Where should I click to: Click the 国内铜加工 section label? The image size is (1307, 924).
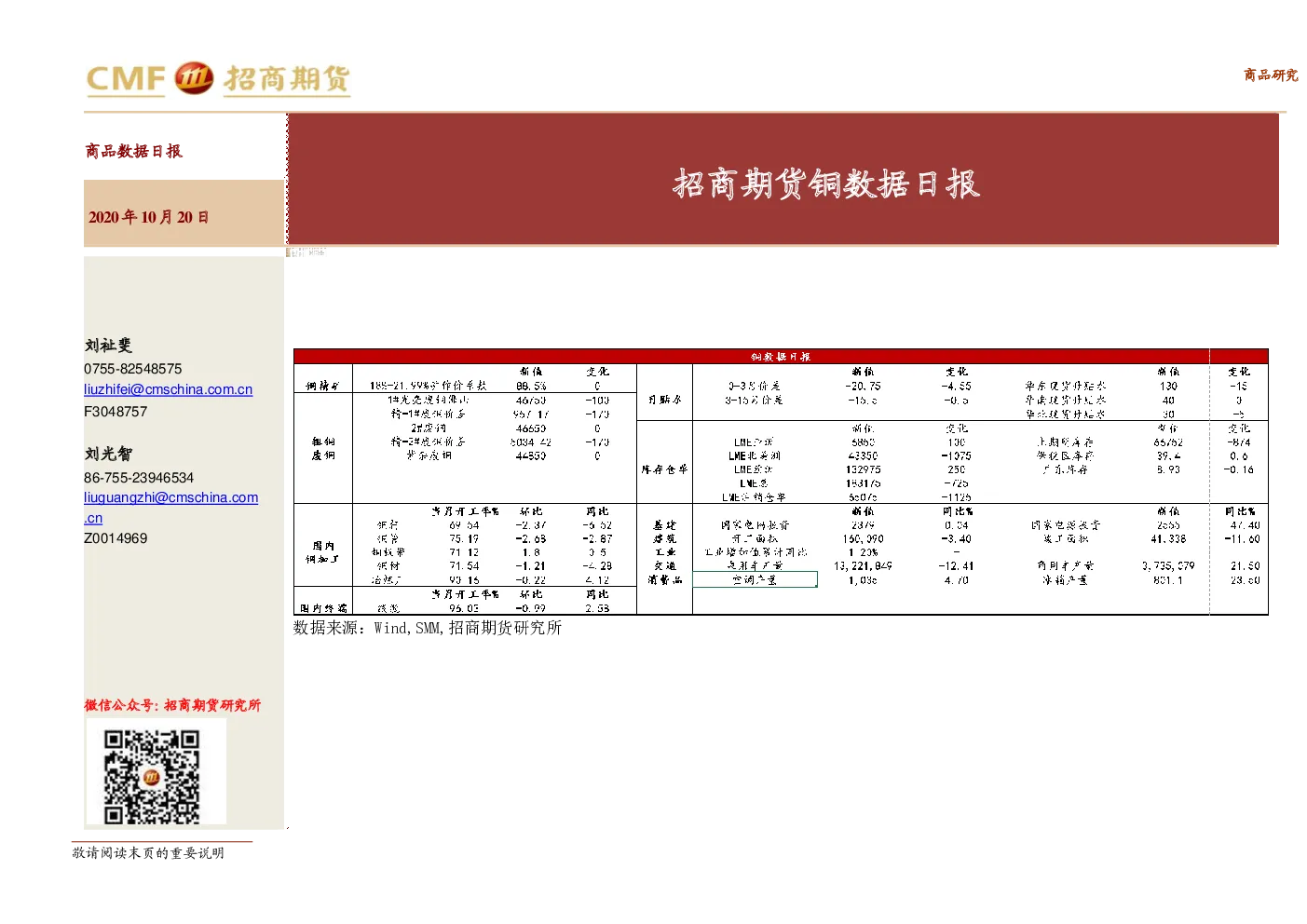tap(323, 552)
